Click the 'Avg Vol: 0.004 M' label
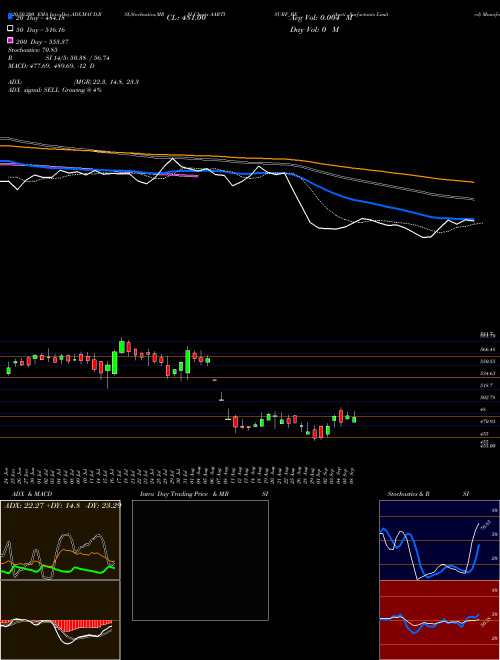 [x=322, y=18]
